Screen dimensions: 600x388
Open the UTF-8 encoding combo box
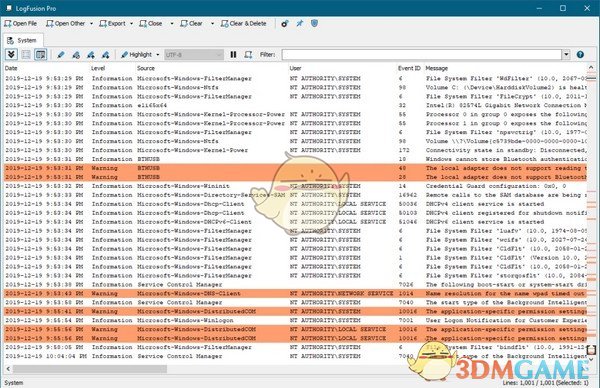[194, 55]
